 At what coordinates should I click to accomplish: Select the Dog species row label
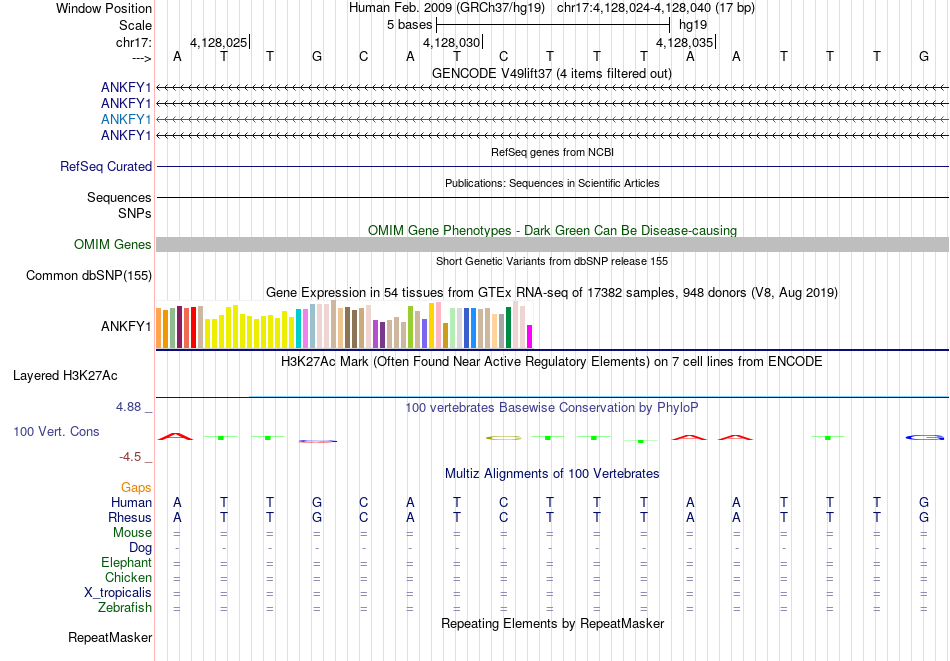pos(141,548)
